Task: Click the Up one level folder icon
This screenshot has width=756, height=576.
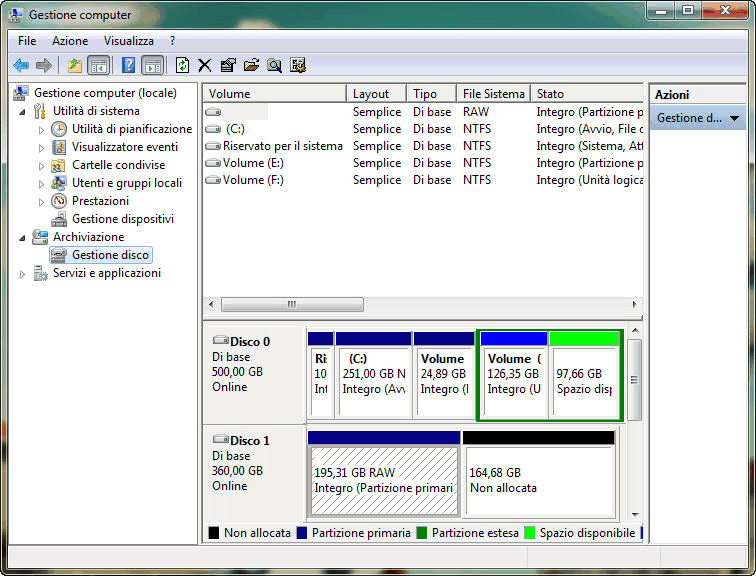Action: click(74, 65)
